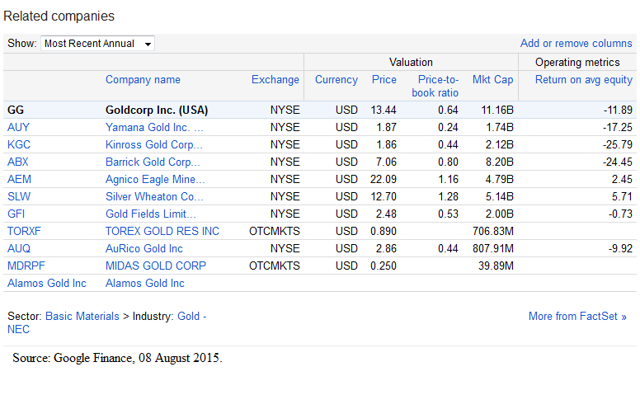640x395 pixels.
Task: Open the AUQ ticker link
Action: pyautogui.click(x=19, y=249)
